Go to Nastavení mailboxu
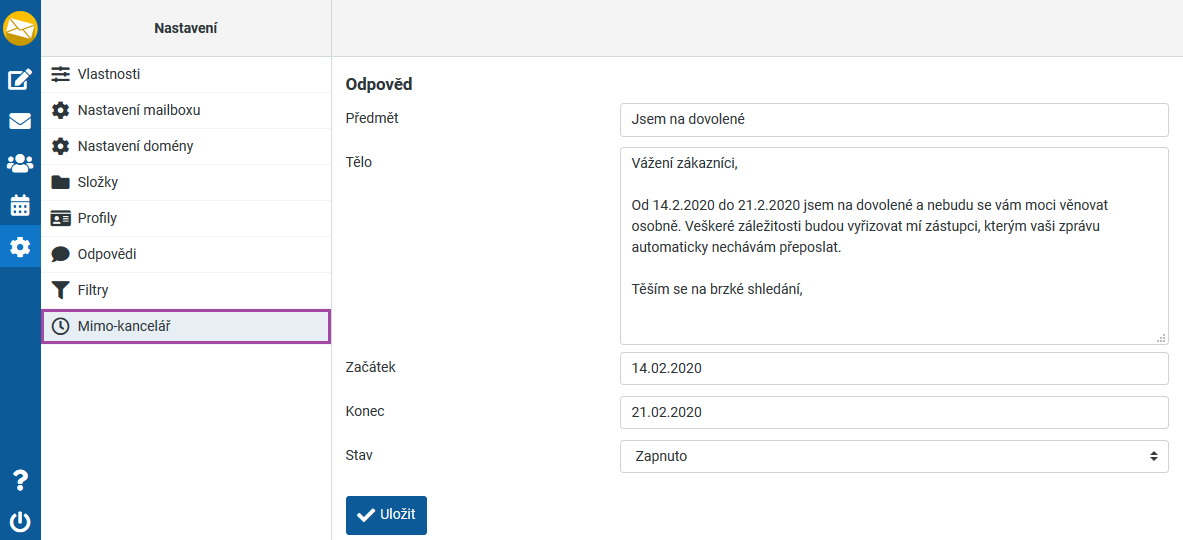The width and height of the screenshot is (1183, 540). click(x=145, y=110)
